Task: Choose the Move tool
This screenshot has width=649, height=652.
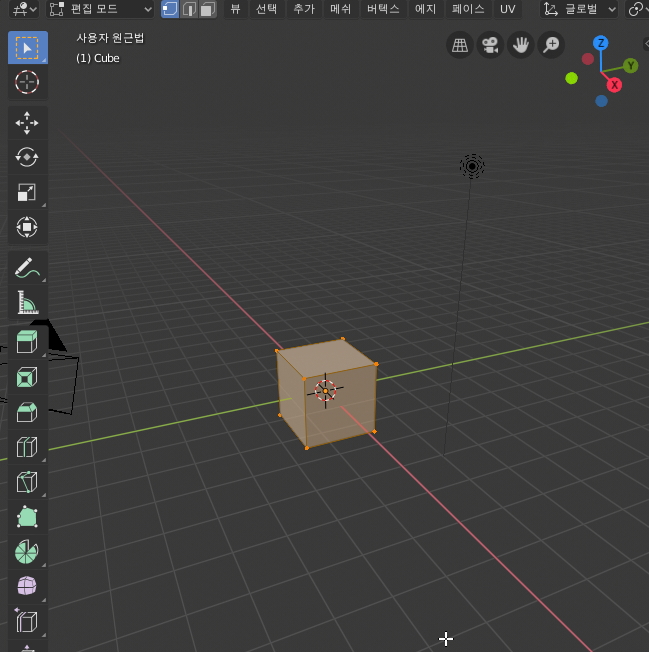Action: [x=27, y=123]
